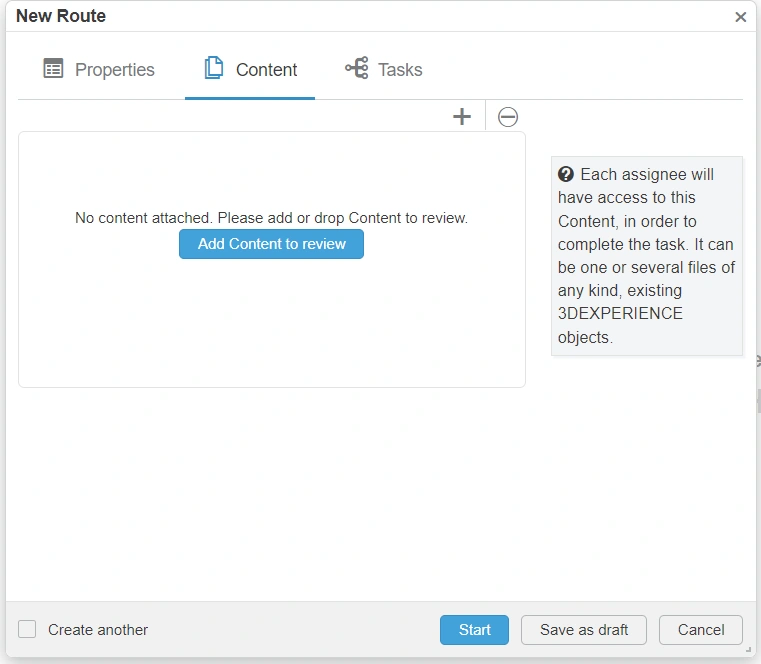Viewport: 761px width, 664px height.
Task: Click the New Route dialog title
Action: [x=61, y=16]
